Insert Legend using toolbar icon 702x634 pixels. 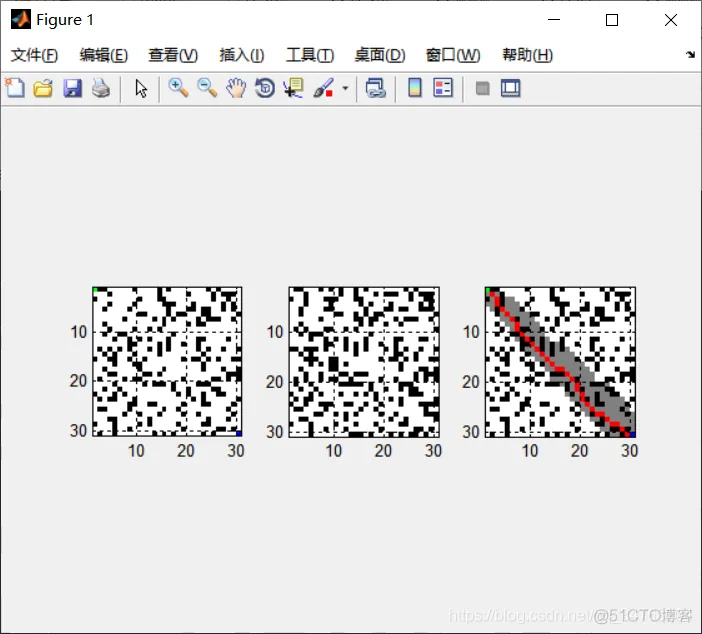443,88
